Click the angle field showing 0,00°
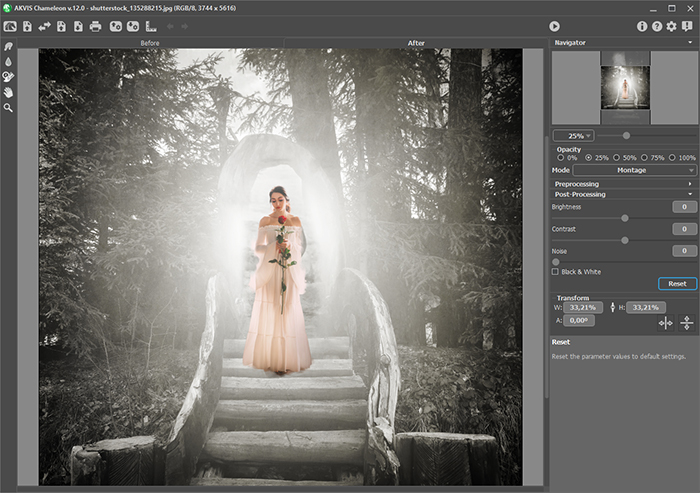Screen dimensions: 700x493 click(579, 320)
